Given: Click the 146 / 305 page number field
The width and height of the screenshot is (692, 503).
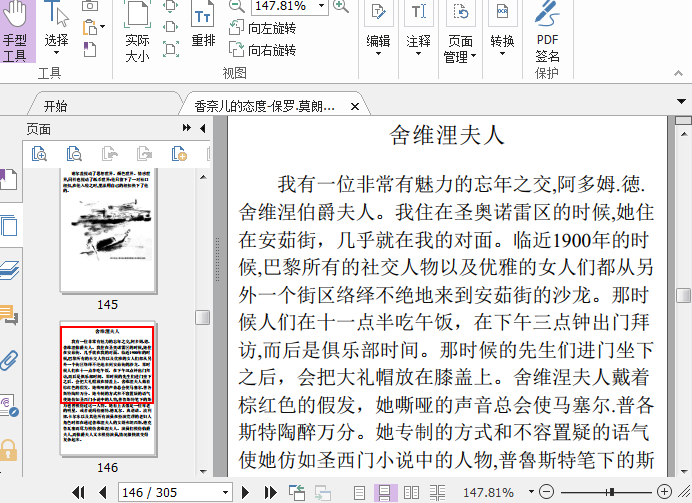Looking at the screenshot, I should tap(169, 492).
